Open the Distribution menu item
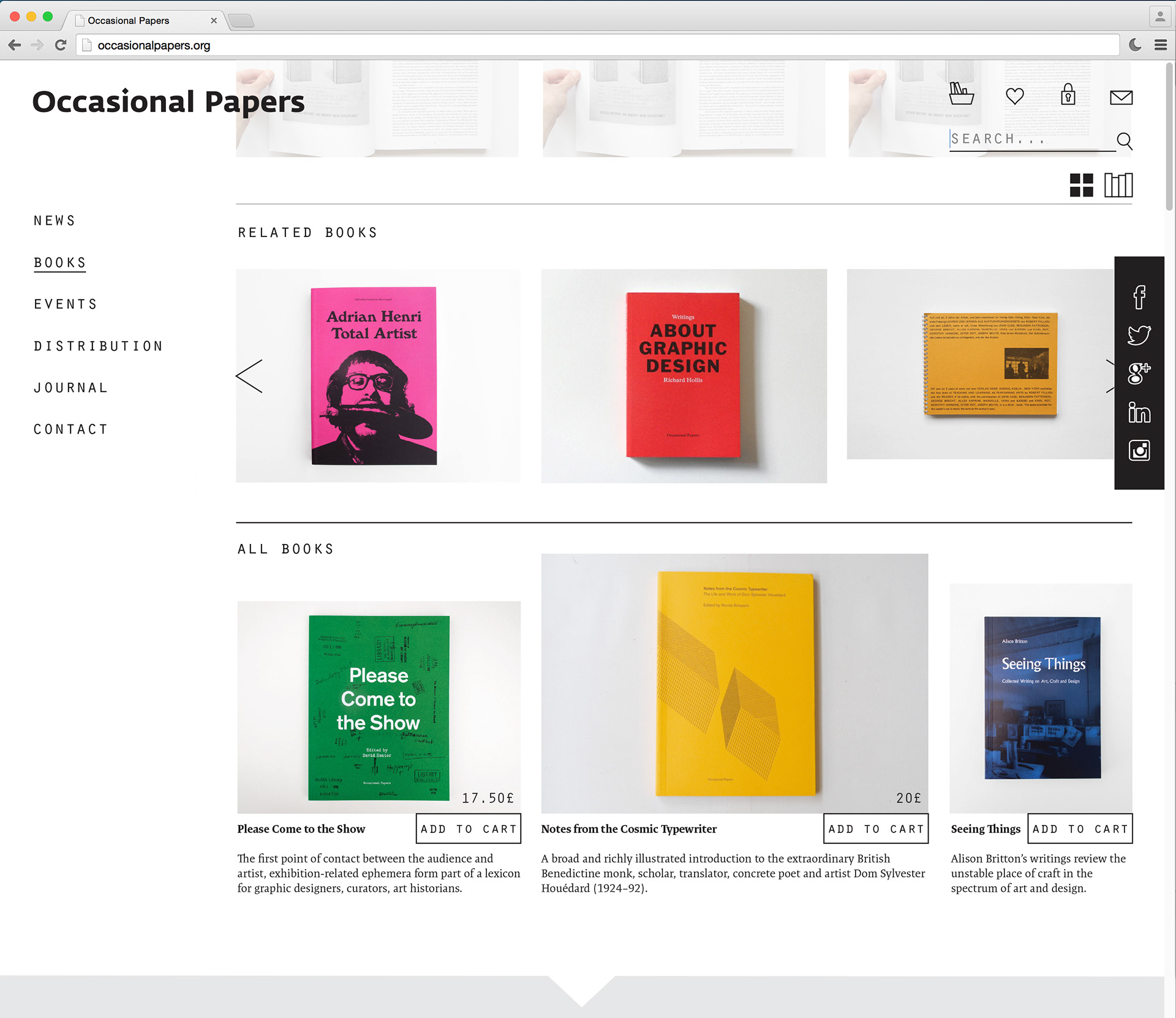The width and height of the screenshot is (1176, 1018). (x=99, y=346)
